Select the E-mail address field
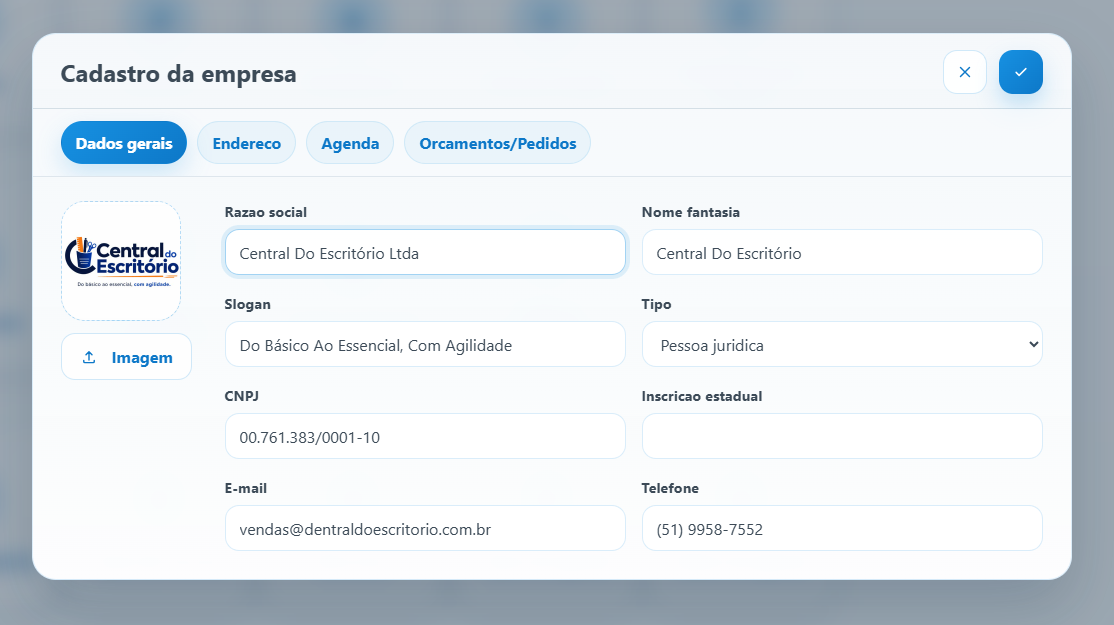Viewport: 1114px width, 625px height. 425,529
